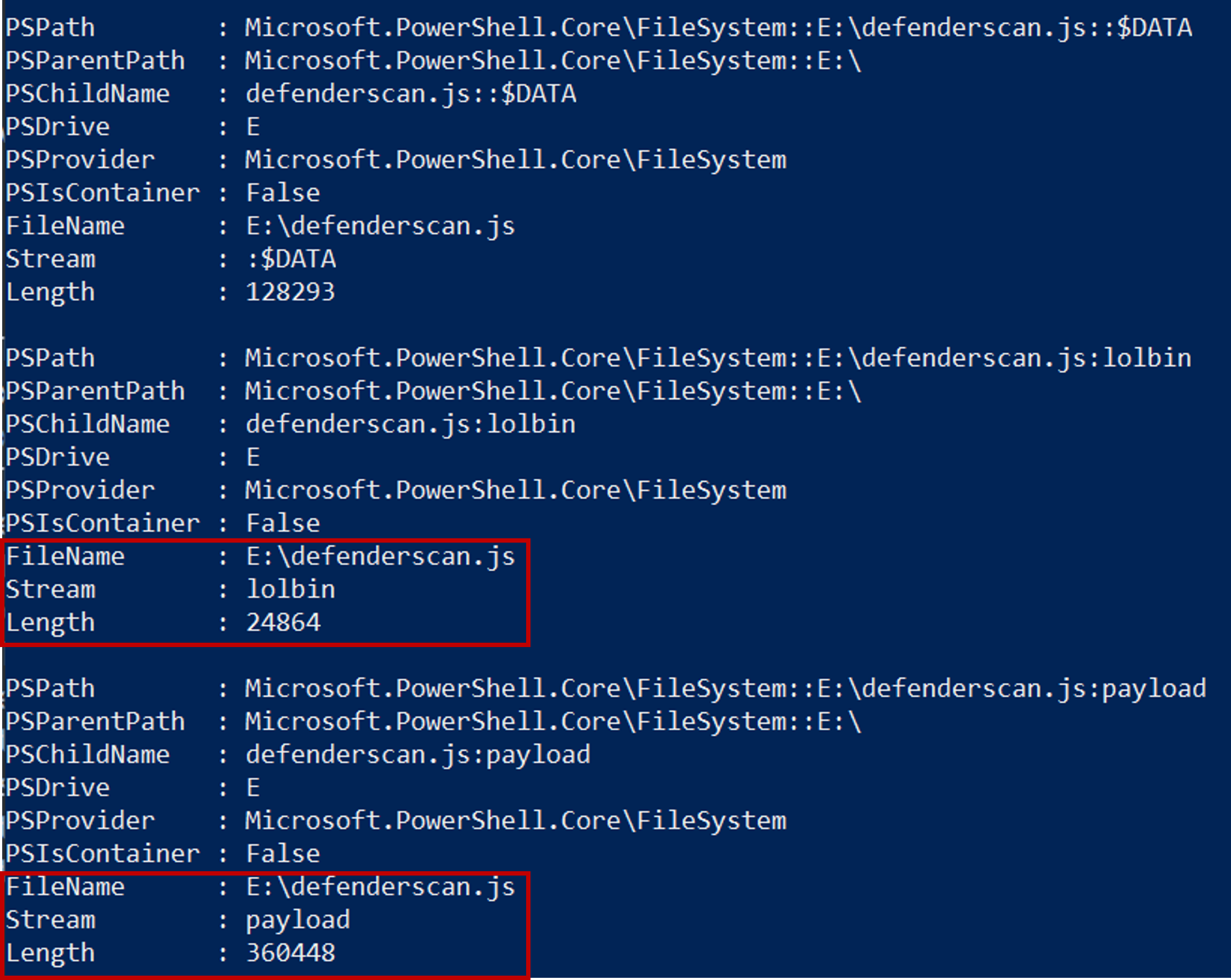The width and height of the screenshot is (1231, 980).
Task: Click FileName value in the payload red box
Action: click(380, 887)
